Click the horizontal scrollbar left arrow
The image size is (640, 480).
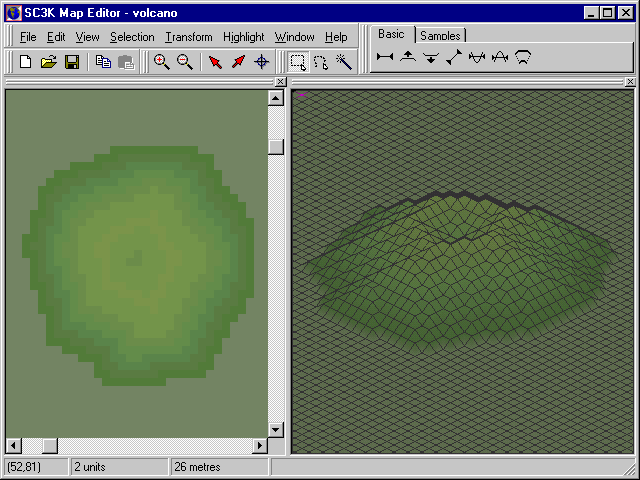click(x=14, y=445)
